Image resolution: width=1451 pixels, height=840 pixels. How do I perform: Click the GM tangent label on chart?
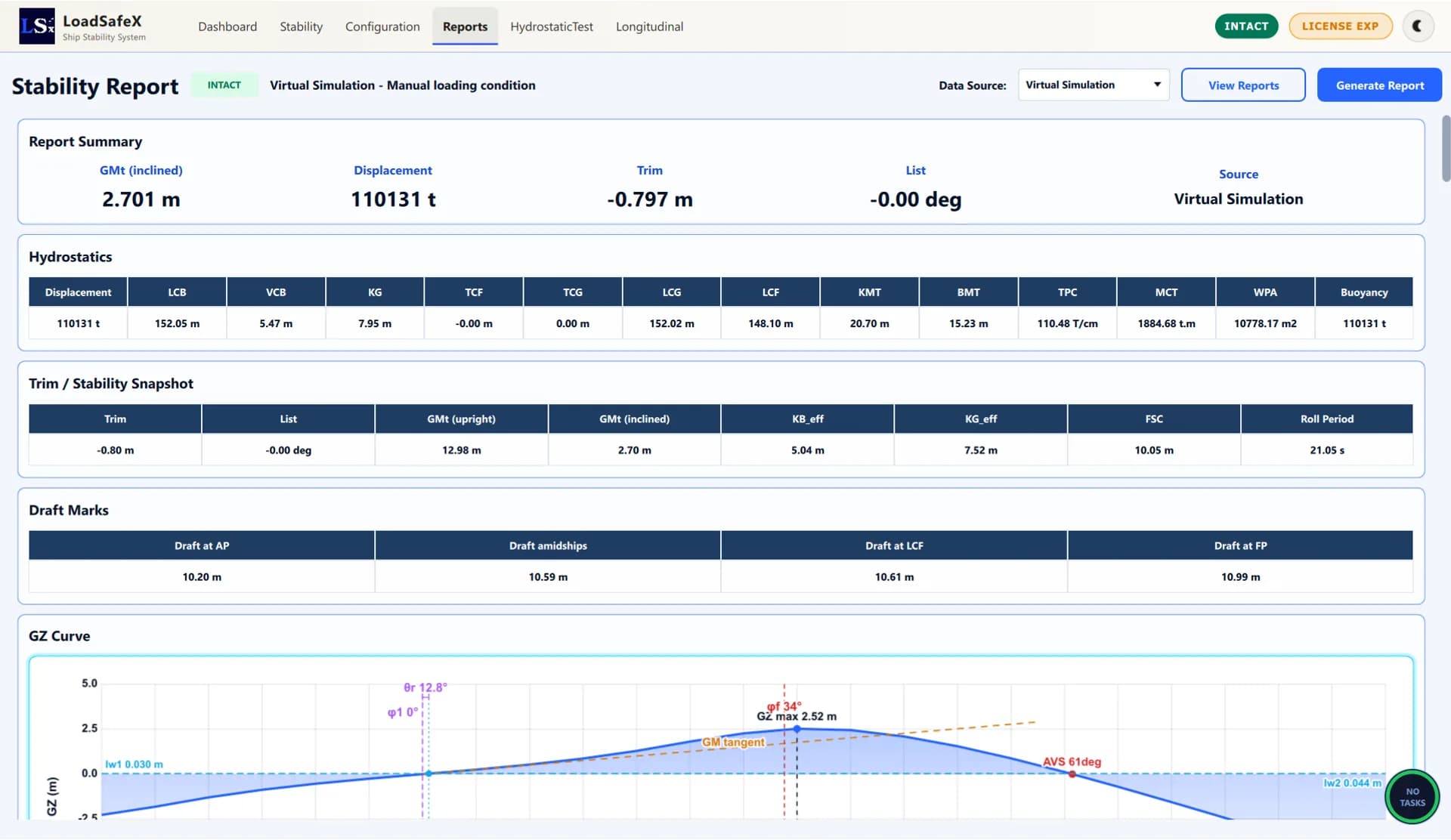733,743
